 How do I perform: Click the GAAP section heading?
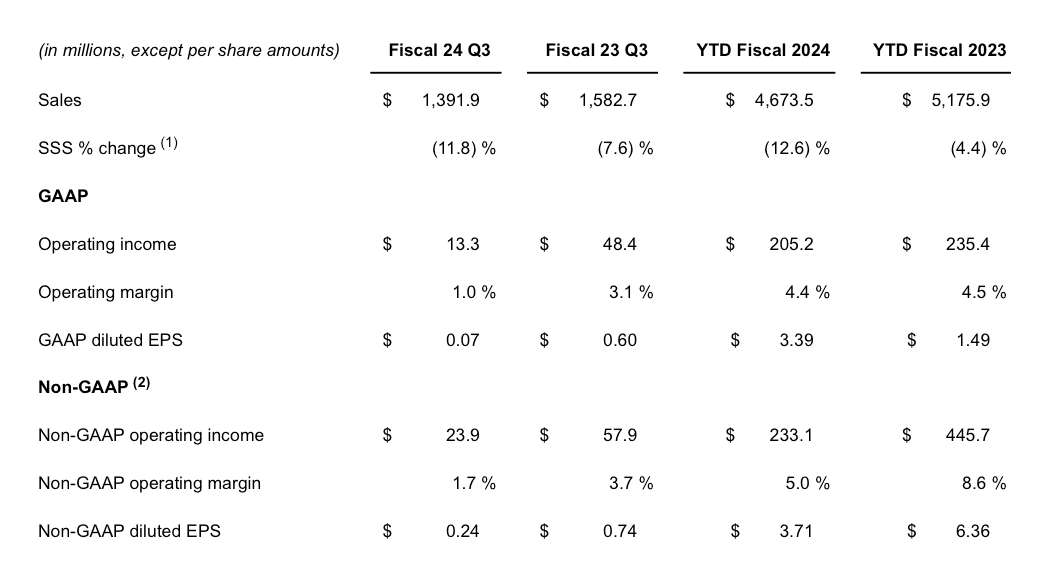(x=63, y=196)
